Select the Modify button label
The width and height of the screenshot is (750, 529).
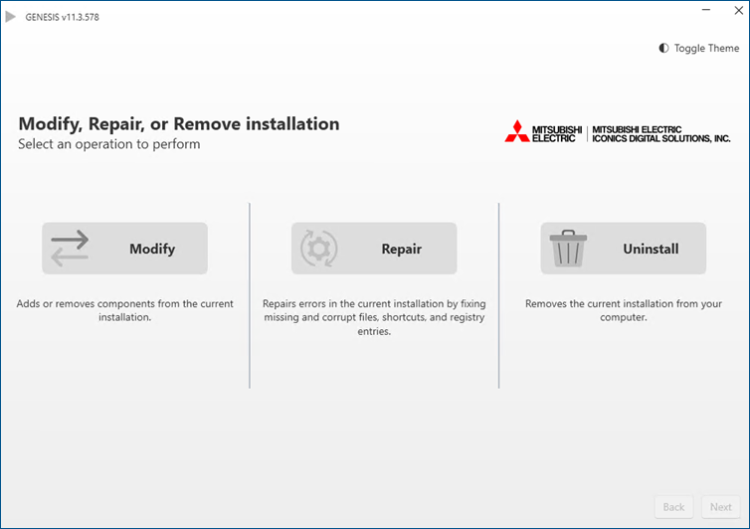(x=152, y=249)
